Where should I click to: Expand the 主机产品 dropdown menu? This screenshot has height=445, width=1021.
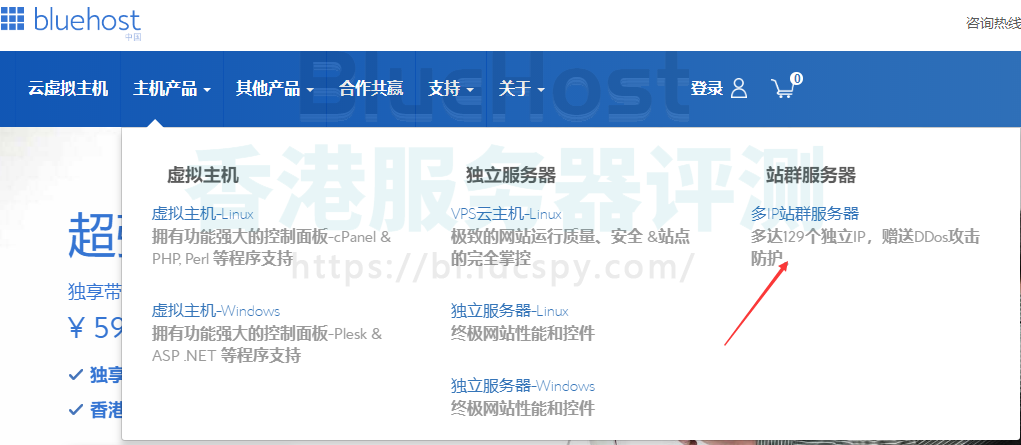click(x=172, y=89)
